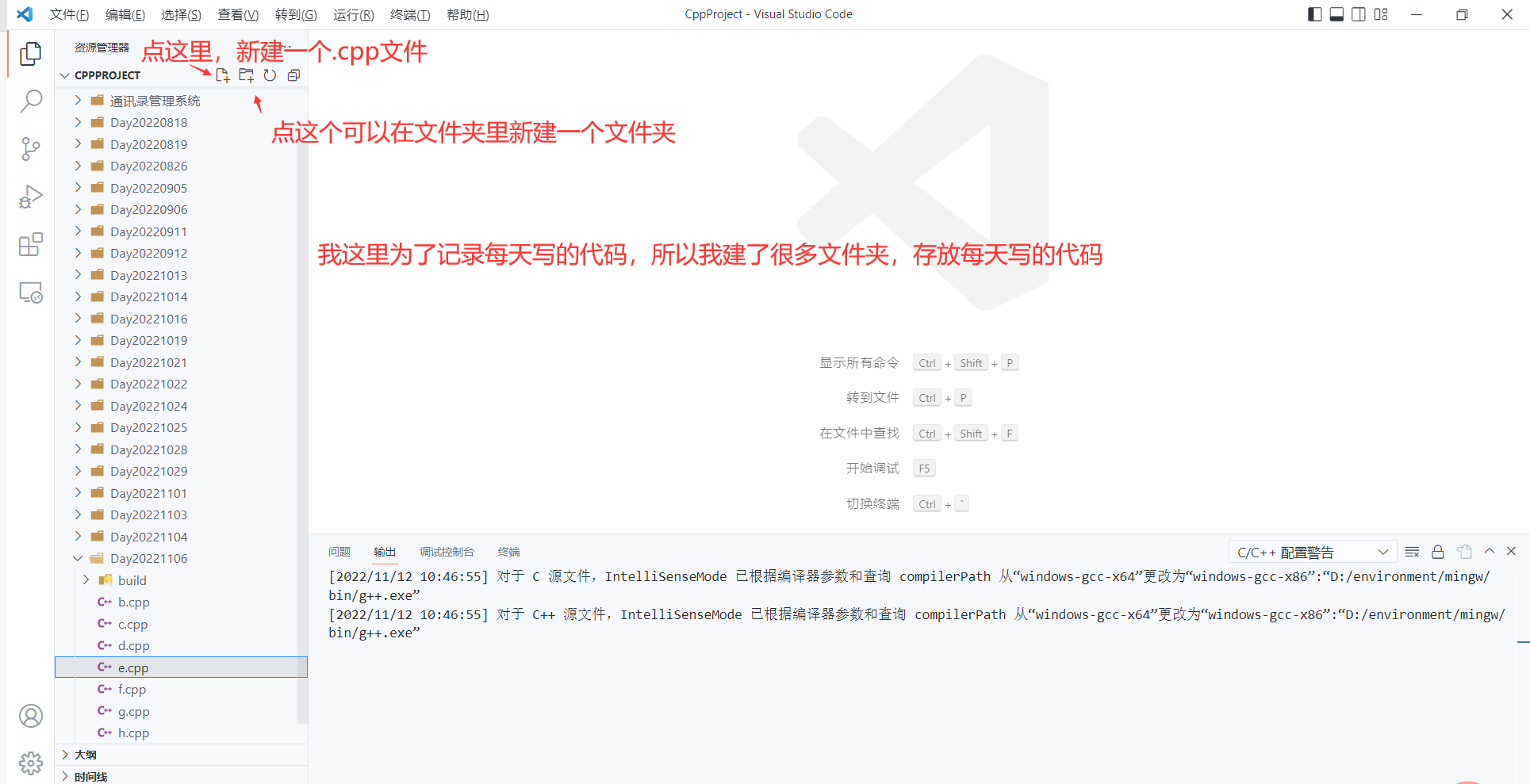Screen dimensions: 1530x784
Task: Open the Manage gear menu
Action: click(30, 763)
